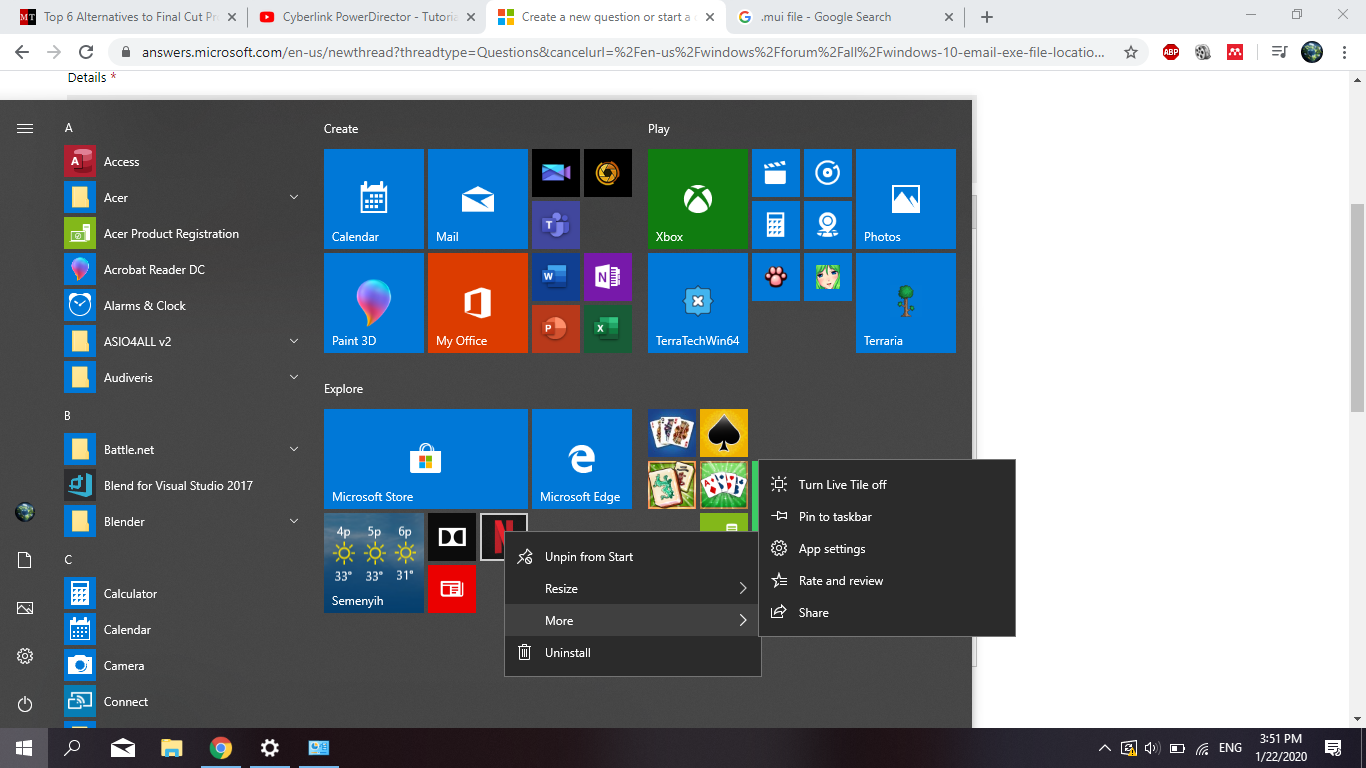Select Rate and review

point(887,581)
